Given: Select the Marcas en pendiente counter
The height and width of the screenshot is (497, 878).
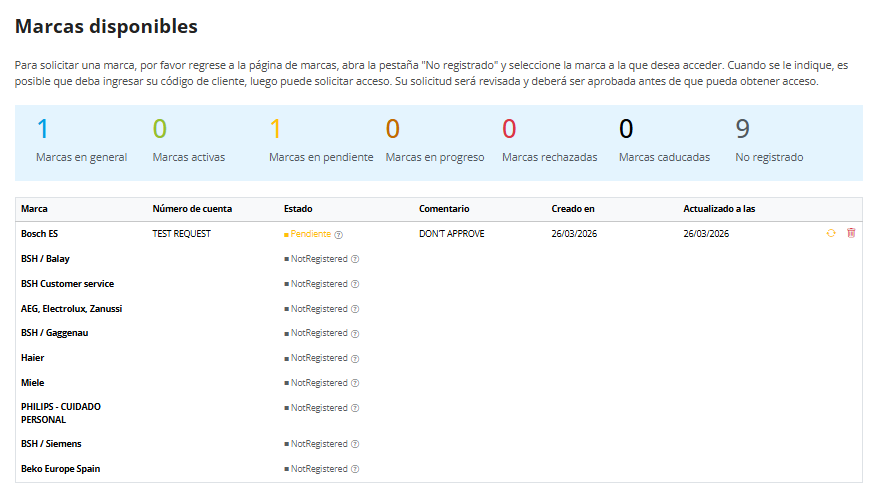Looking at the screenshot, I should tap(321, 140).
